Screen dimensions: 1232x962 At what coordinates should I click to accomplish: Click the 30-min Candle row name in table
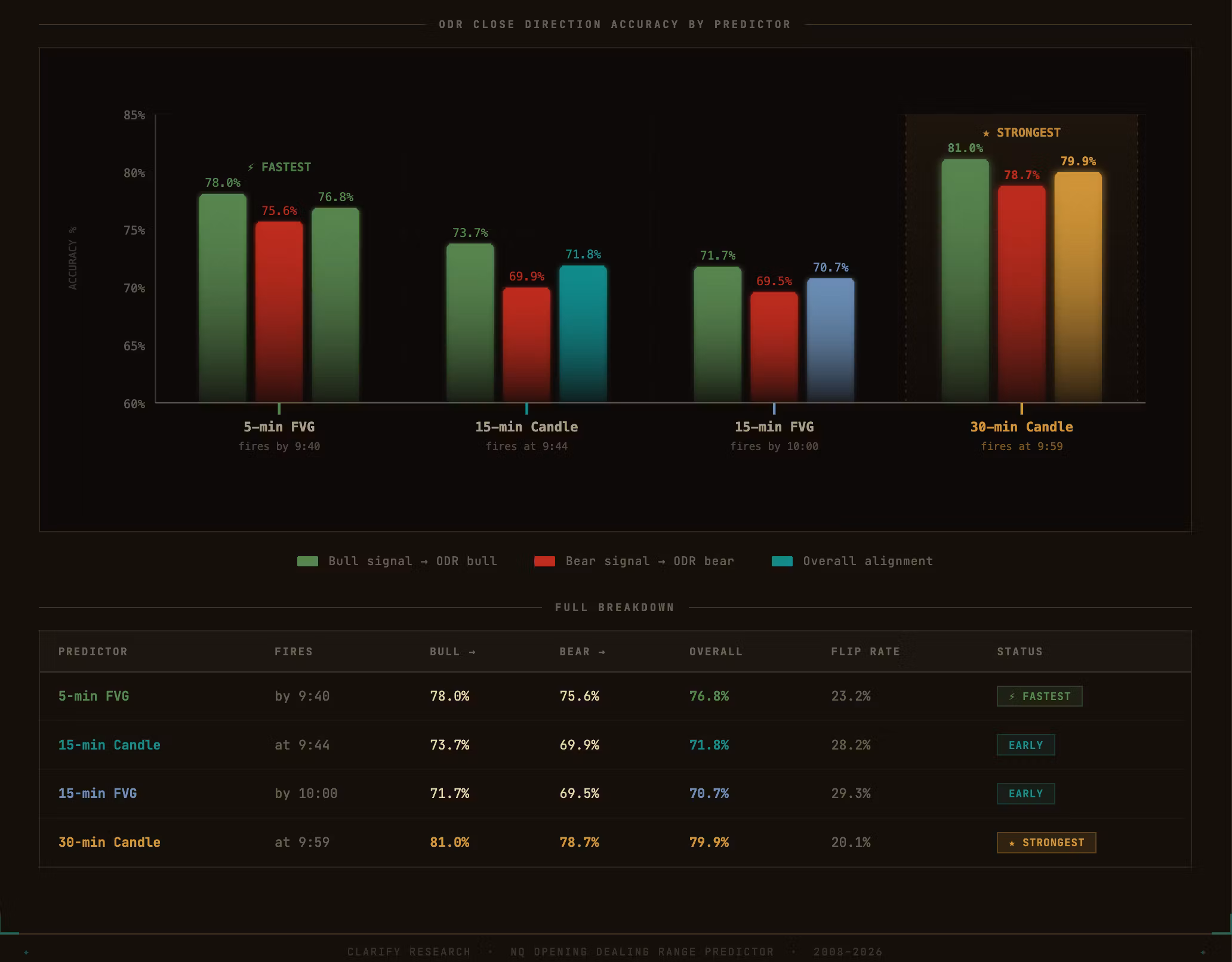coord(109,843)
